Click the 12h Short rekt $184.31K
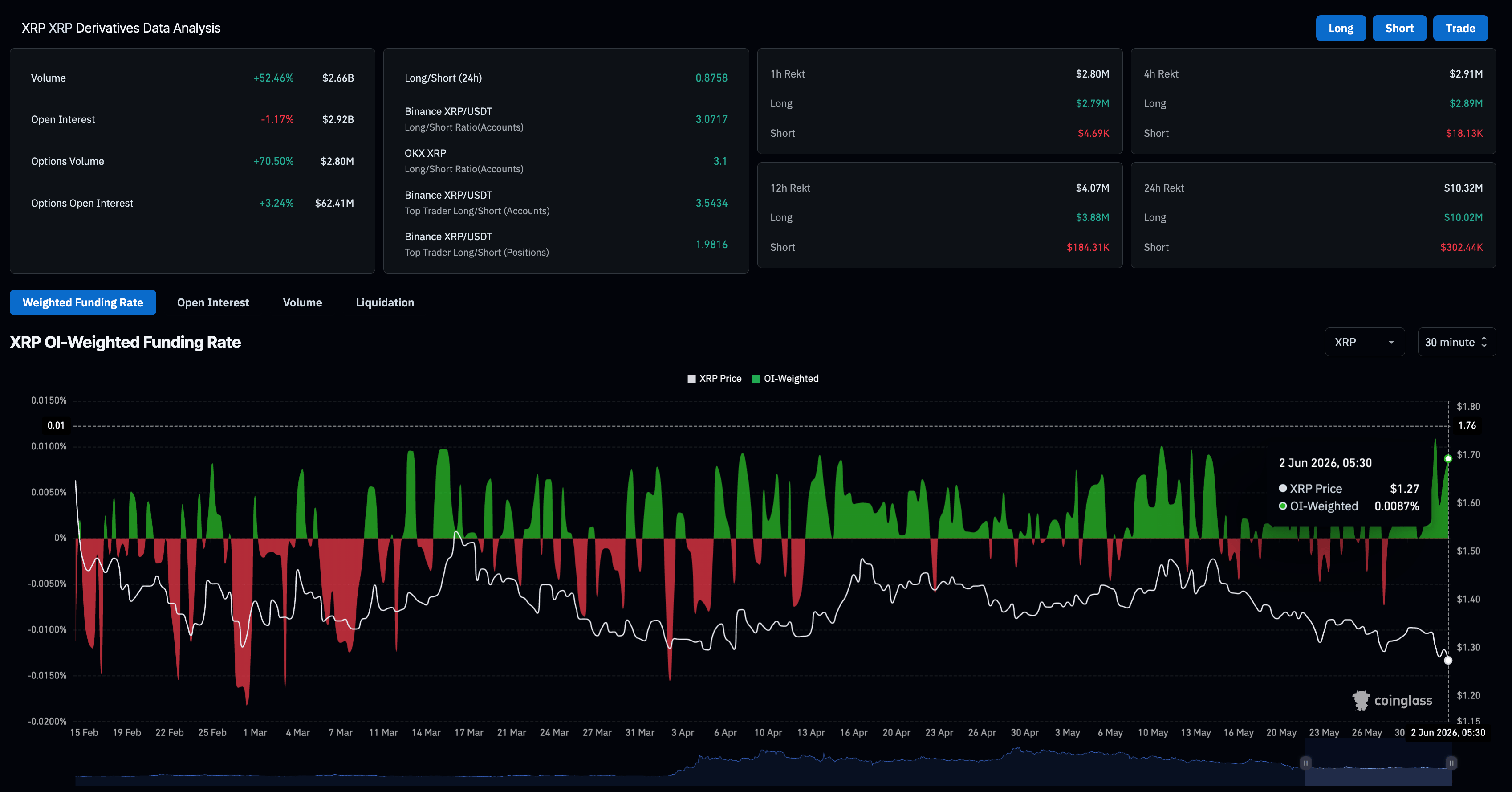1512x792 pixels. 1088,247
